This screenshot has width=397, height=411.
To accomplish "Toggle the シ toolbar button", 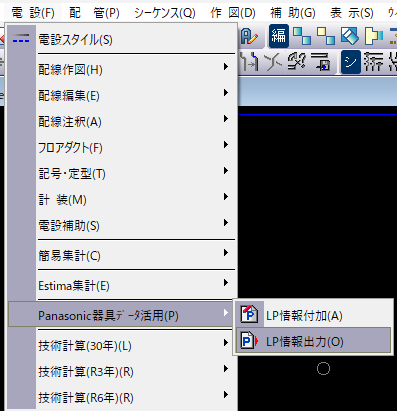I will pyautogui.click(x=350, y=62).
